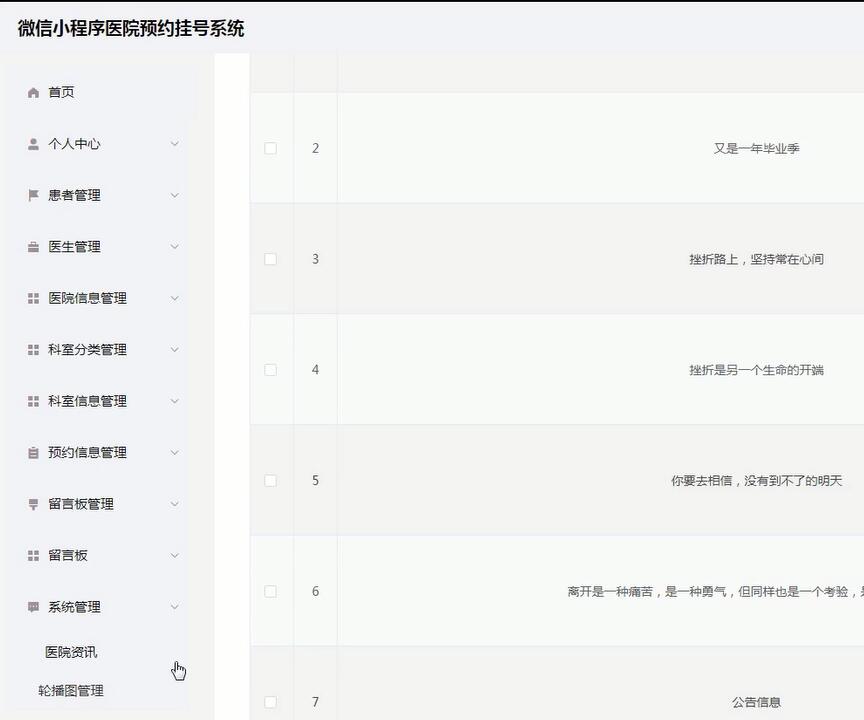Screen dimensions: 864x720
Task: Check the checkbox for row 2
Action: click(270, 147)
